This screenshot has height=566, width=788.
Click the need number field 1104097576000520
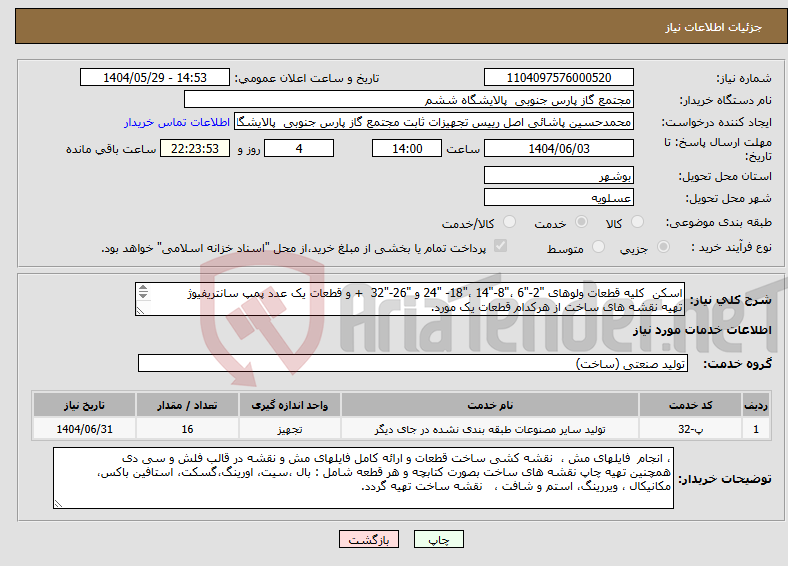[558, 77]
